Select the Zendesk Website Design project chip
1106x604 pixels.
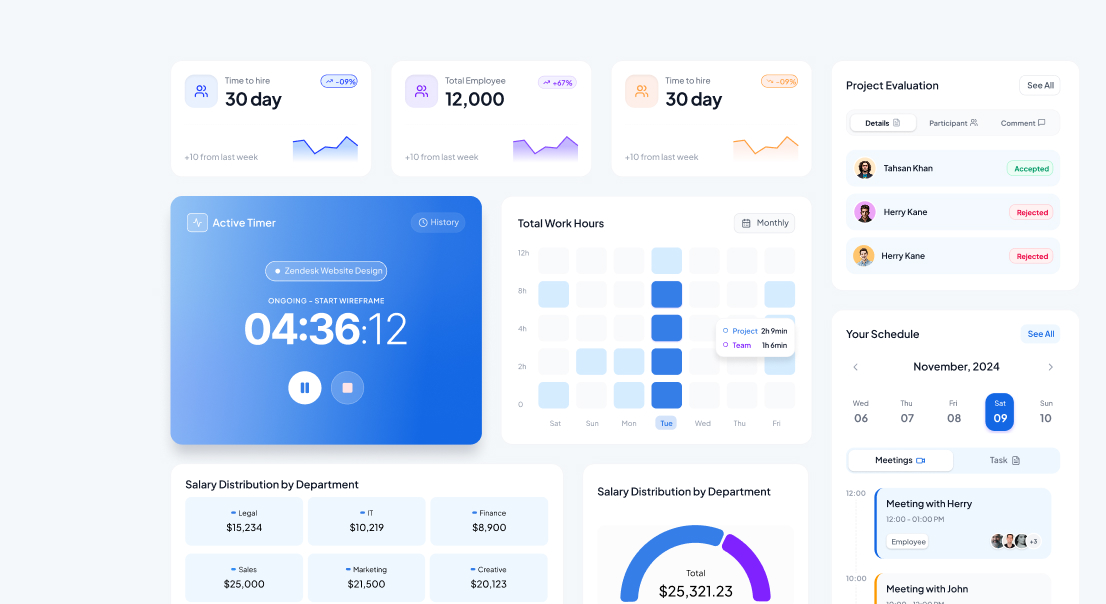point(326,271)
